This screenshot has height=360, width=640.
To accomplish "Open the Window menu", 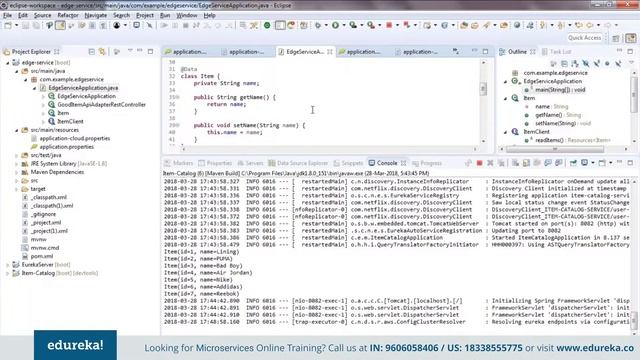I will pos(187,16).
